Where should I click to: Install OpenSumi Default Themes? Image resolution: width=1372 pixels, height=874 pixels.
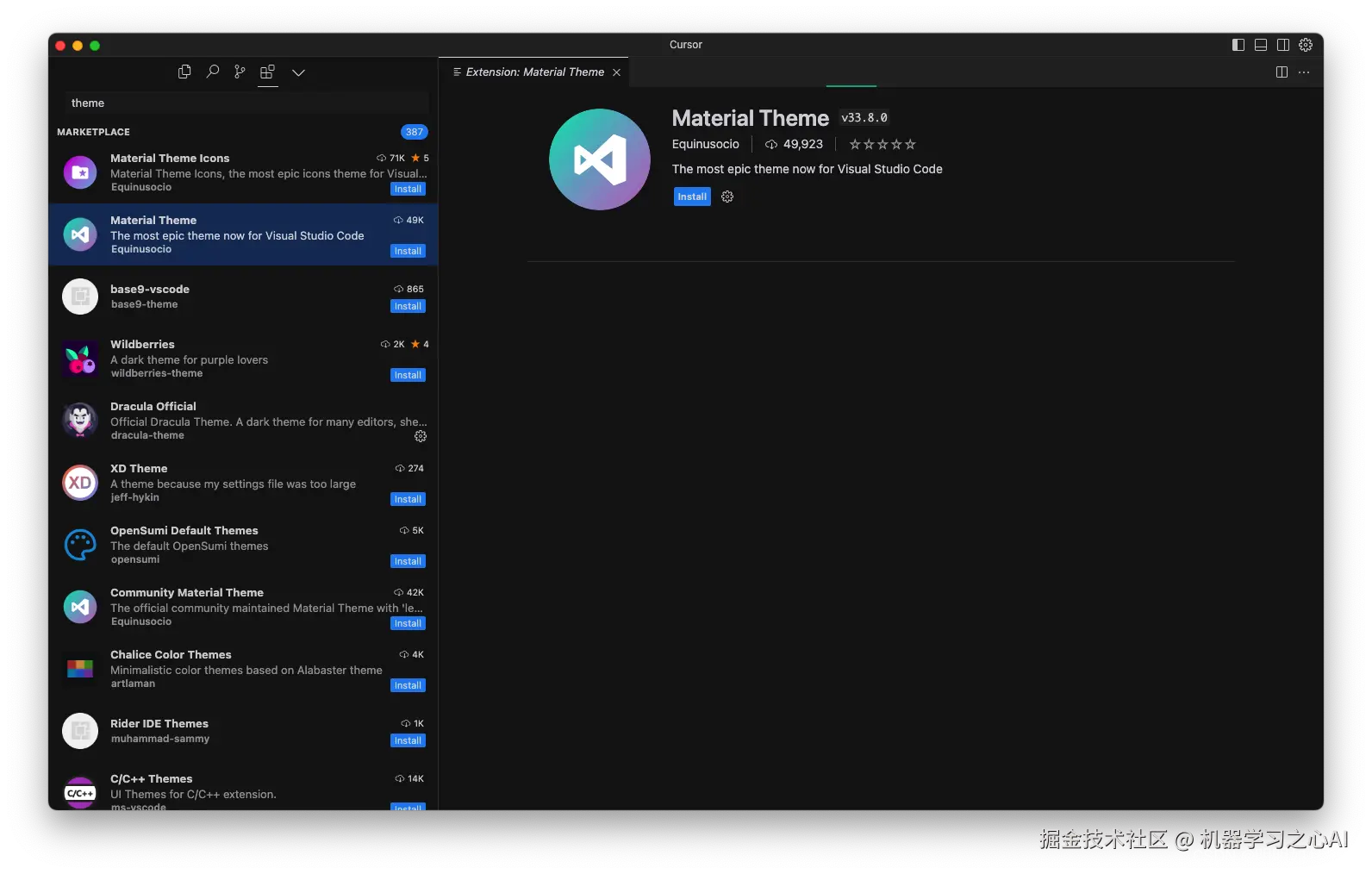coord(408,561)
